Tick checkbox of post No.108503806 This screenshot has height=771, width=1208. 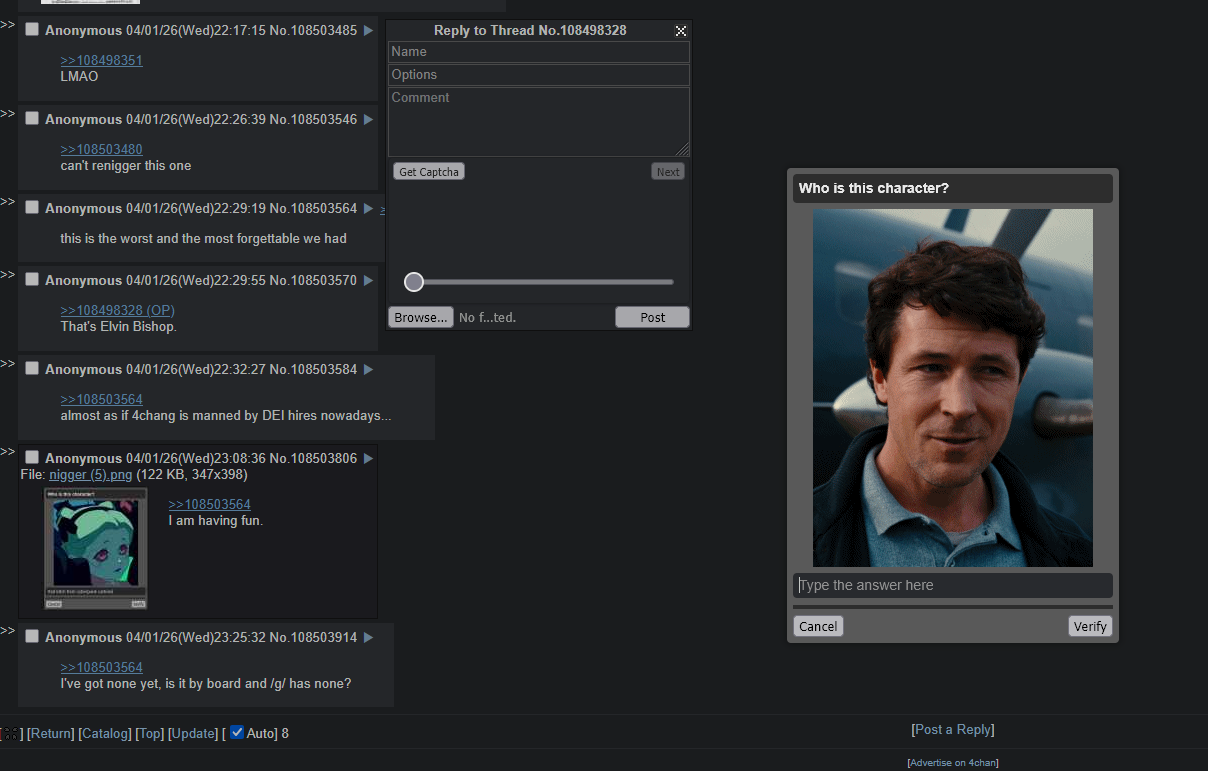[32, 457]
